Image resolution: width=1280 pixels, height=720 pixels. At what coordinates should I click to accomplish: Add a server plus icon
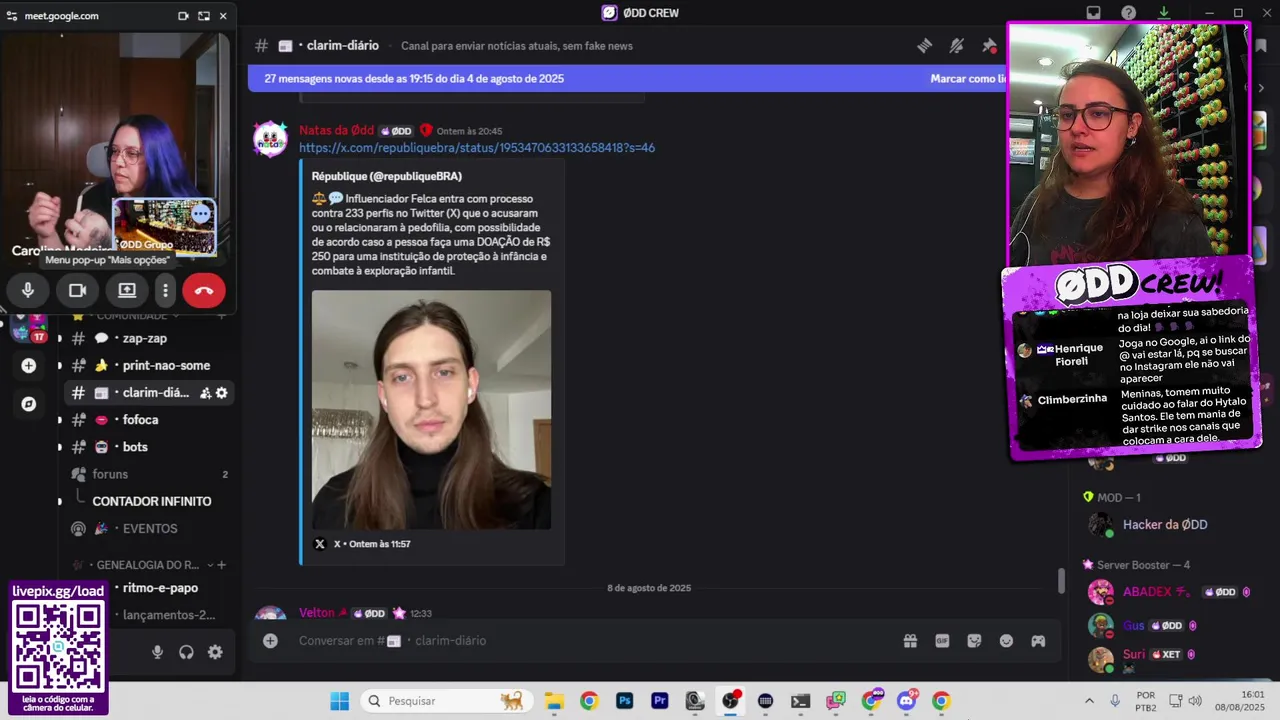tap(28, 366)
